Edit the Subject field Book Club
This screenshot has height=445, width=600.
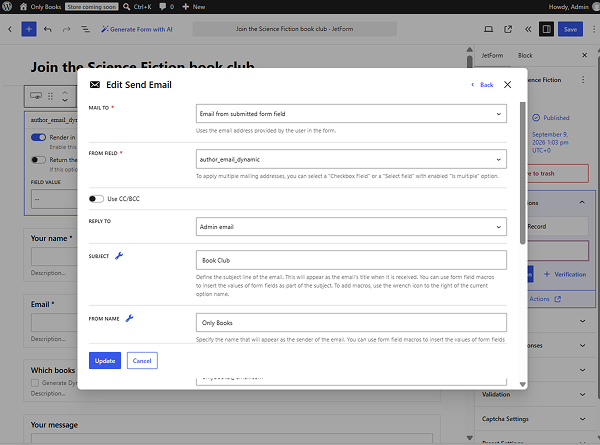click(x=351, y=260)
